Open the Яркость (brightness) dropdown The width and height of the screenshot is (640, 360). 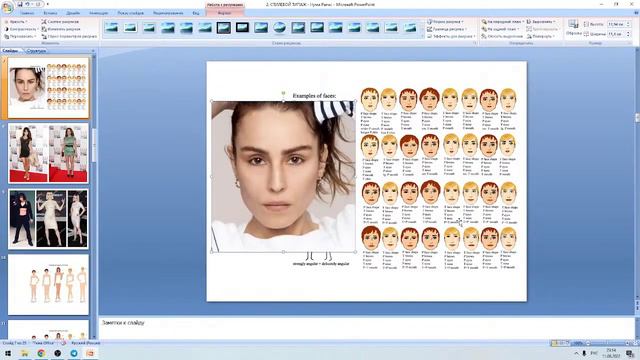pyautogui.click(x=16, y=21)
